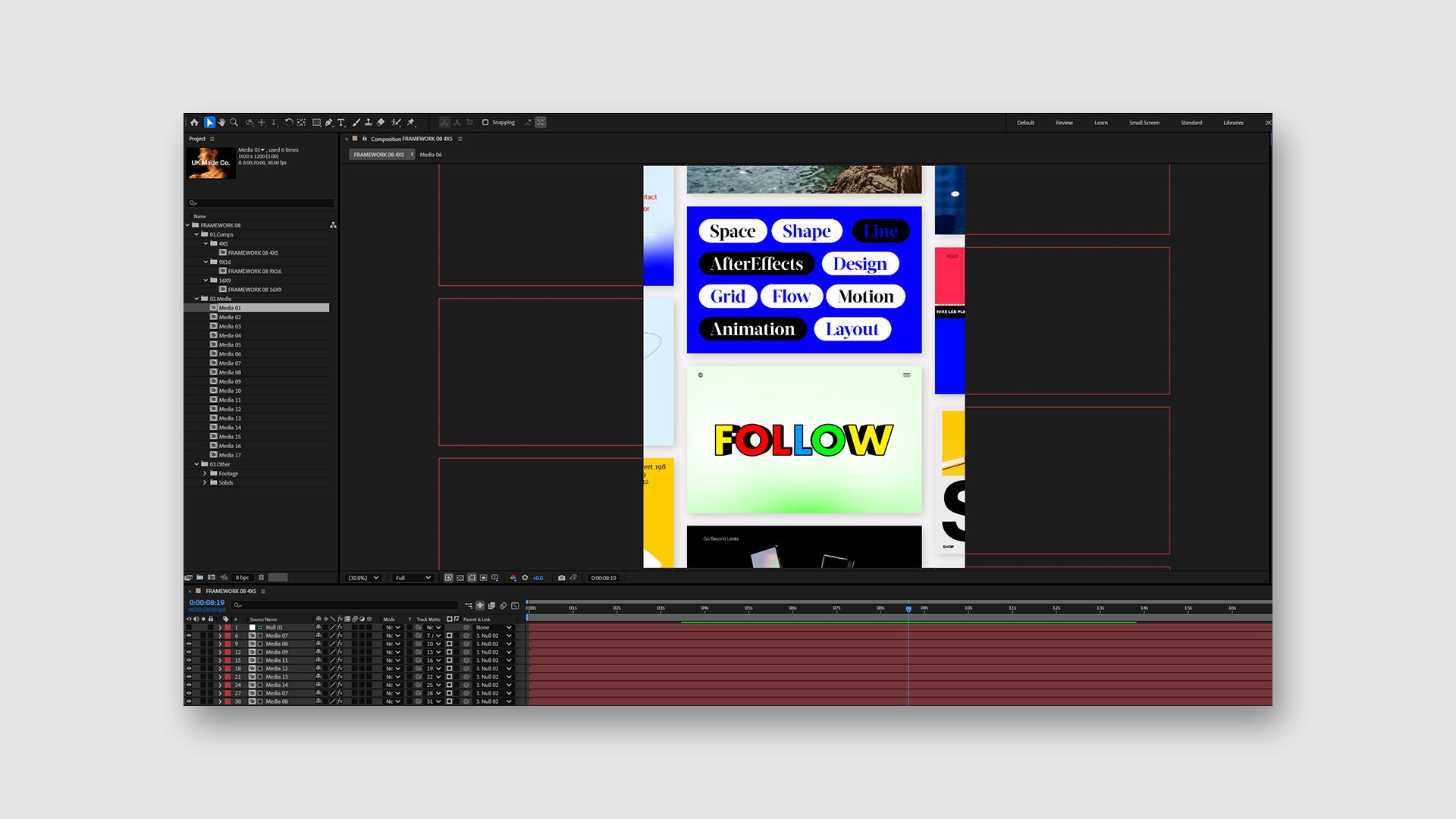1456x819 pixels.
Task: Click the Media 06 breadcrumb link
Action: tap(431, 155)
